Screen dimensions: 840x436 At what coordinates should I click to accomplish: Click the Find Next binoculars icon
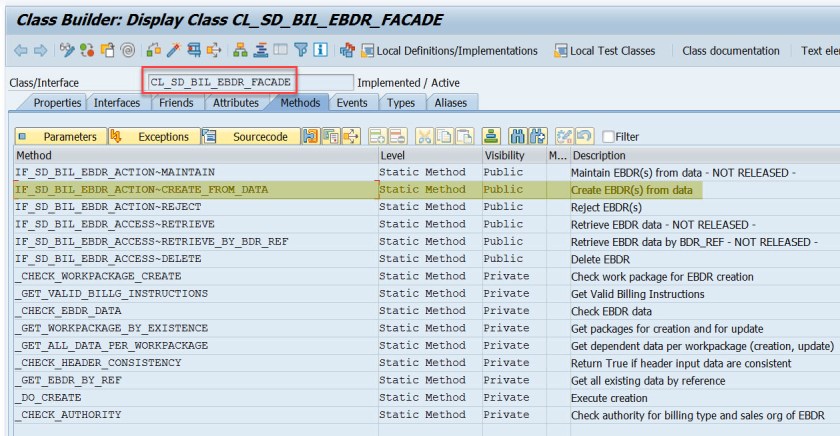click(536, 136)
